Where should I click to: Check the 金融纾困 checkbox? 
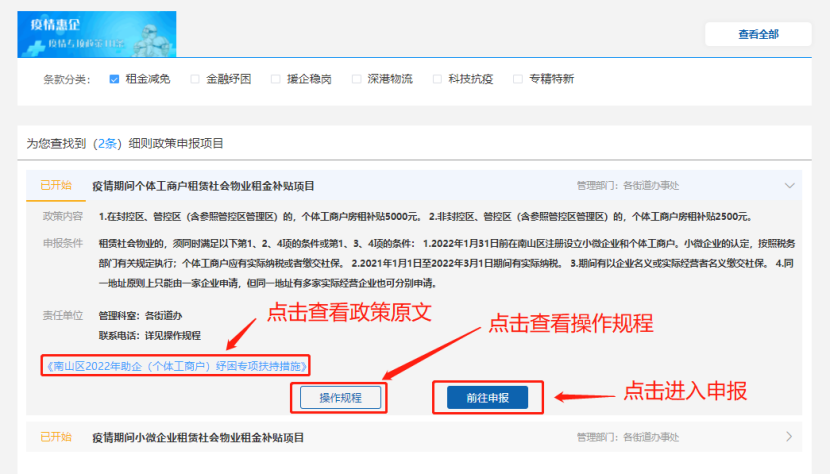[195, 79]
